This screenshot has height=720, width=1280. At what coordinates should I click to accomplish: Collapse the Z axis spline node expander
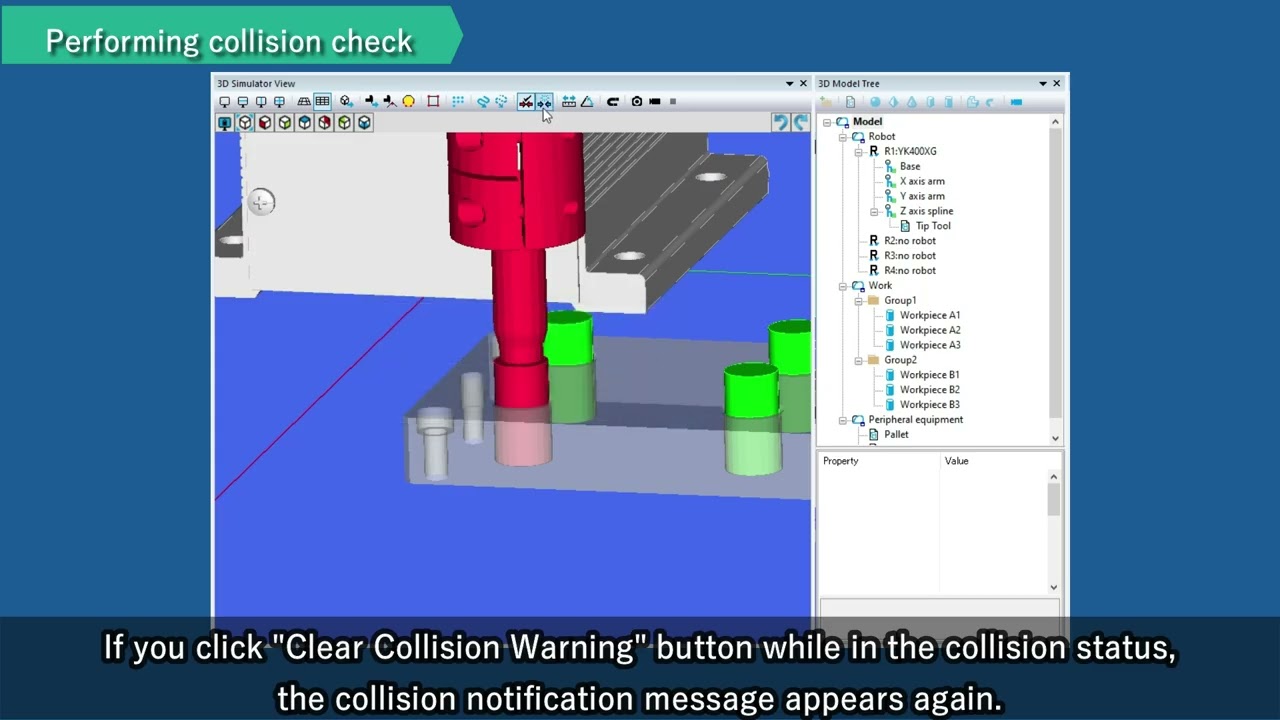pos(875,211)
